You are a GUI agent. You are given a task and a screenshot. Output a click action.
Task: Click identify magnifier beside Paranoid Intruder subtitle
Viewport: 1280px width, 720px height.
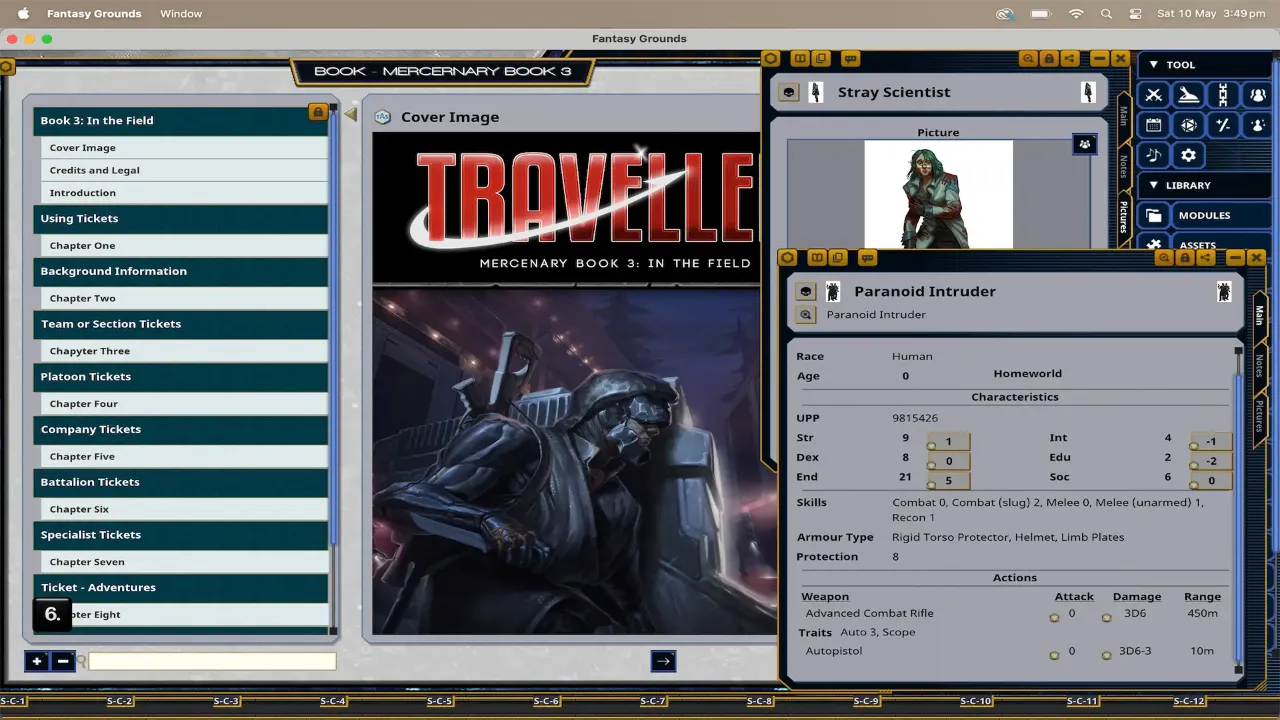805,315
